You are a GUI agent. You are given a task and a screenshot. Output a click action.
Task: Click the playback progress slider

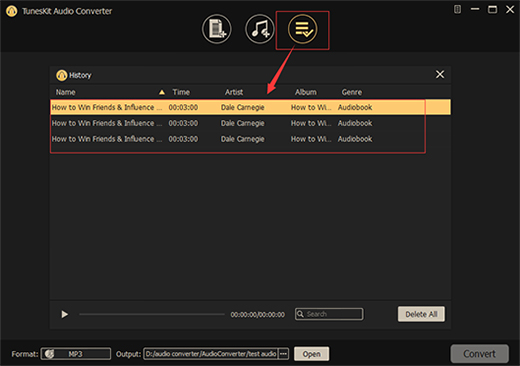point(152,314)
